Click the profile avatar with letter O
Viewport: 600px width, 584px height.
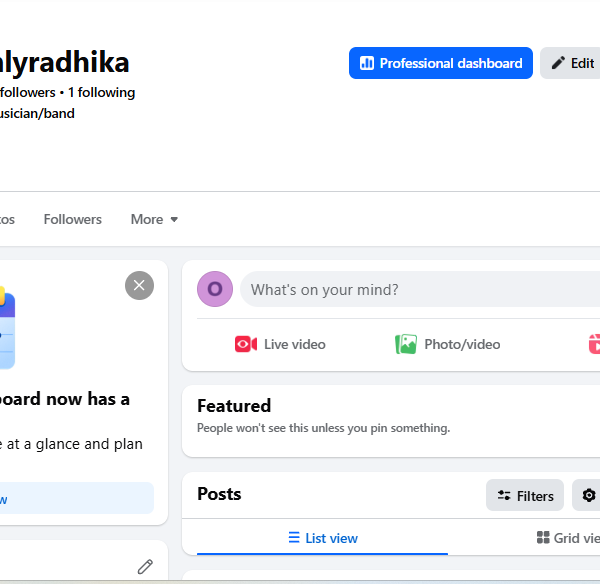click(215, 289)
